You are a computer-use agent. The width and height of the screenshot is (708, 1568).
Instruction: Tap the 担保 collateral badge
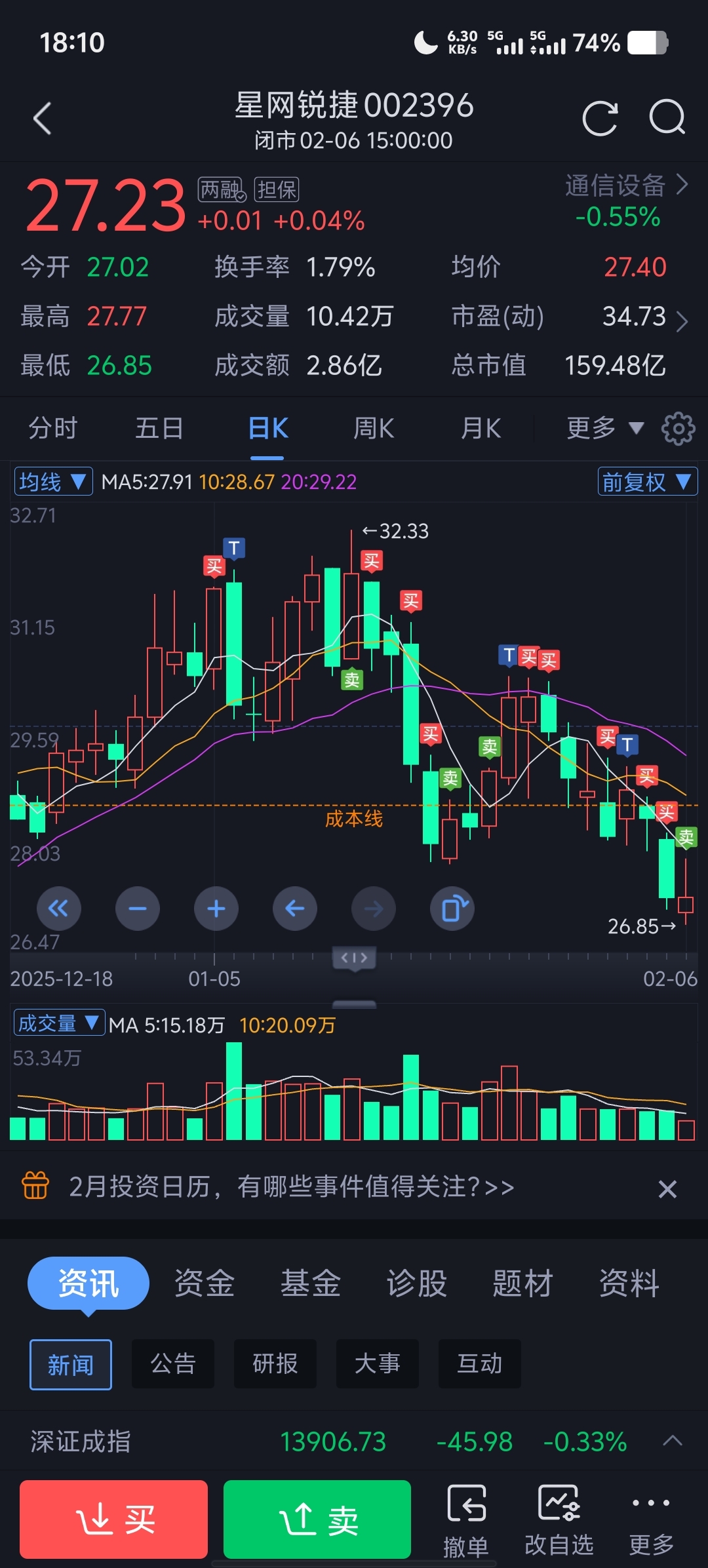[277, 190]
